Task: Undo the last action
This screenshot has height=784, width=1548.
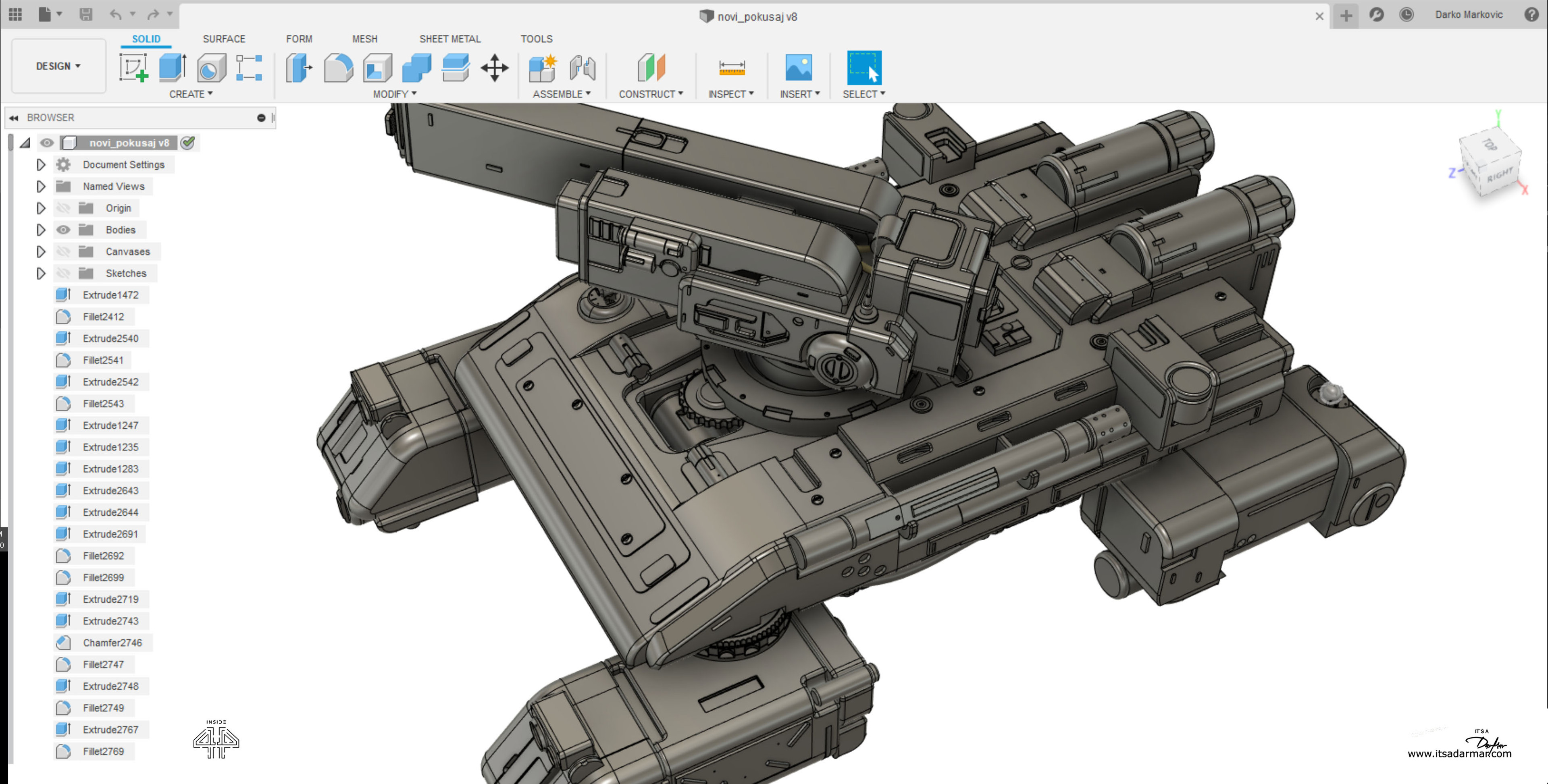Action: (116, 15)
